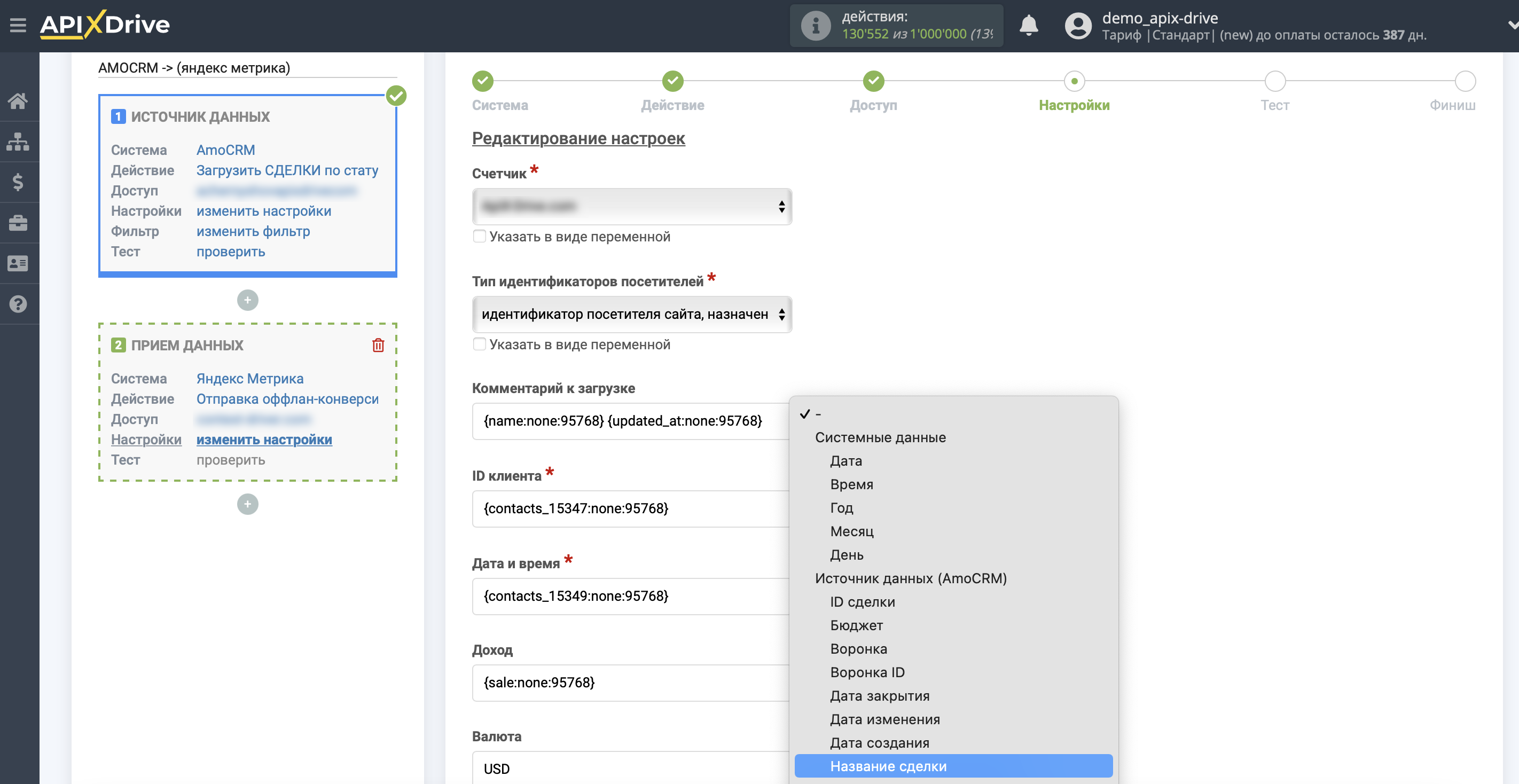Click the ApiX-Drive logo
1519x784 pixels.
pyautogui.click(x=105, y=25)
